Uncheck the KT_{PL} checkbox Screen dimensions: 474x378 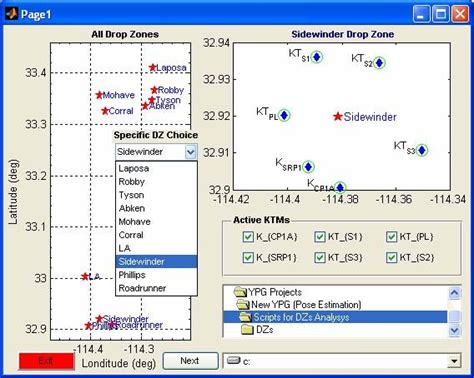(x=391, y=237)
